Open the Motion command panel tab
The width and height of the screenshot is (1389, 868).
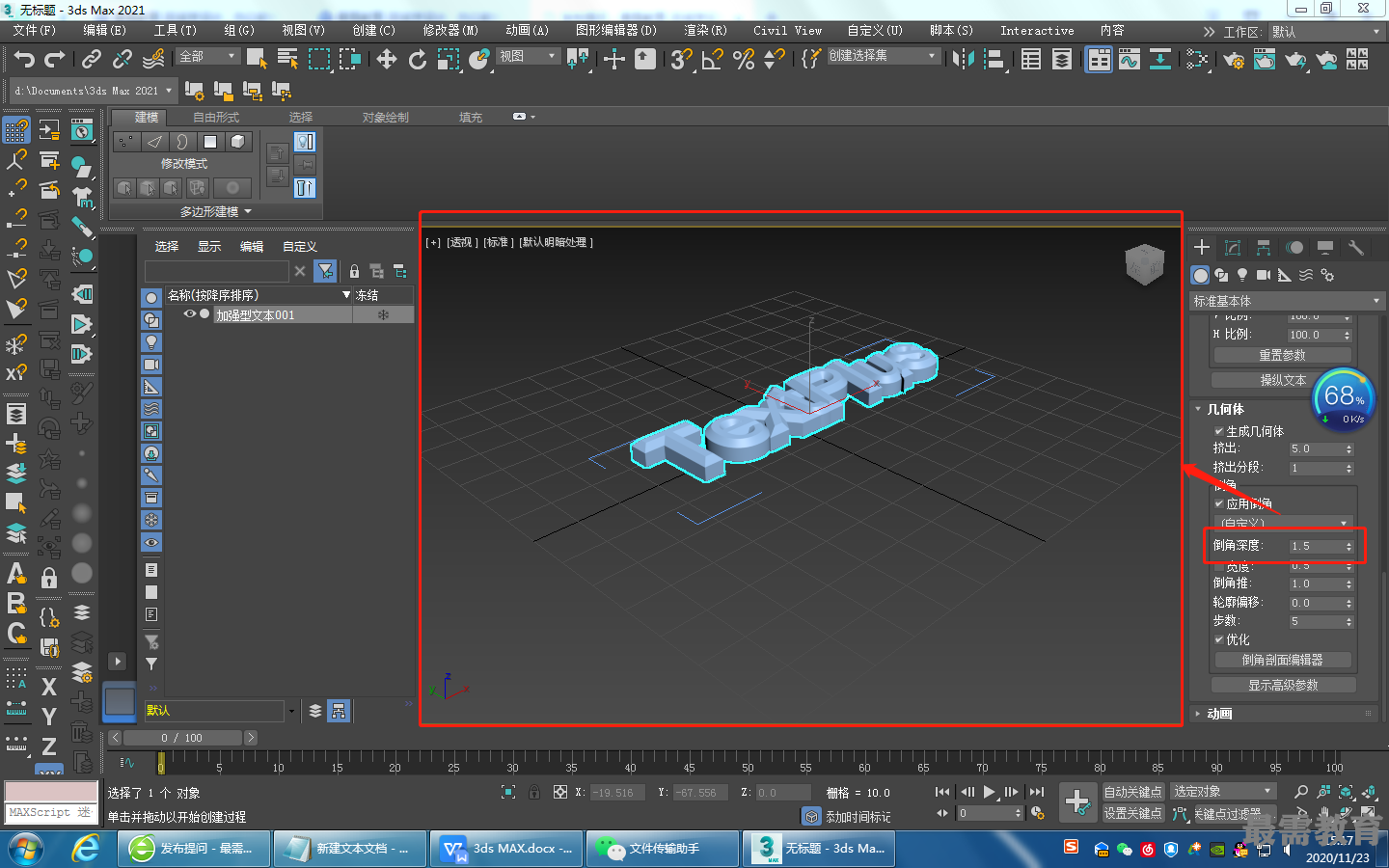(1294, 248)
